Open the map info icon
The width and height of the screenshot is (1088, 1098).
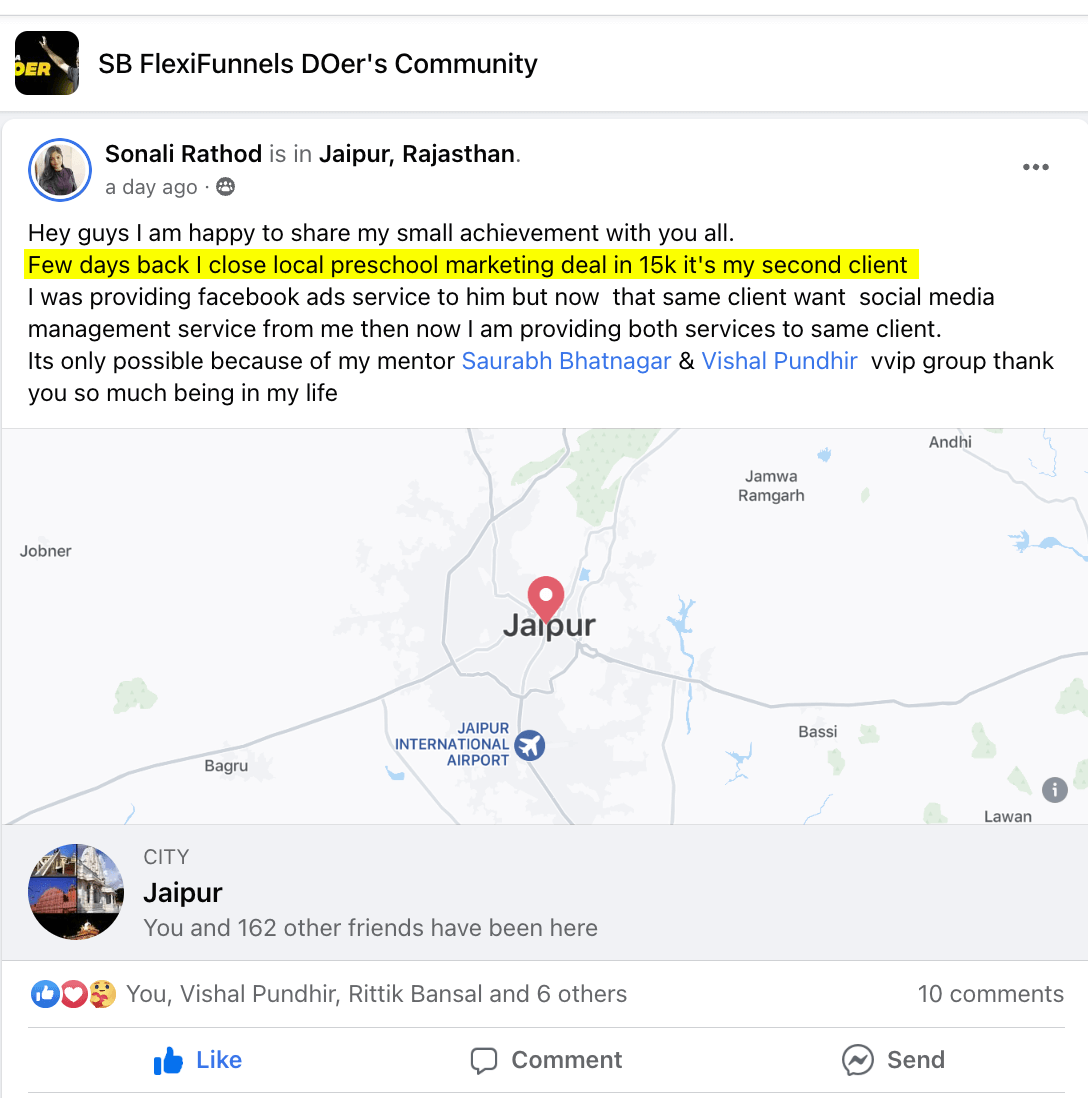click(x=1054, y=790)
